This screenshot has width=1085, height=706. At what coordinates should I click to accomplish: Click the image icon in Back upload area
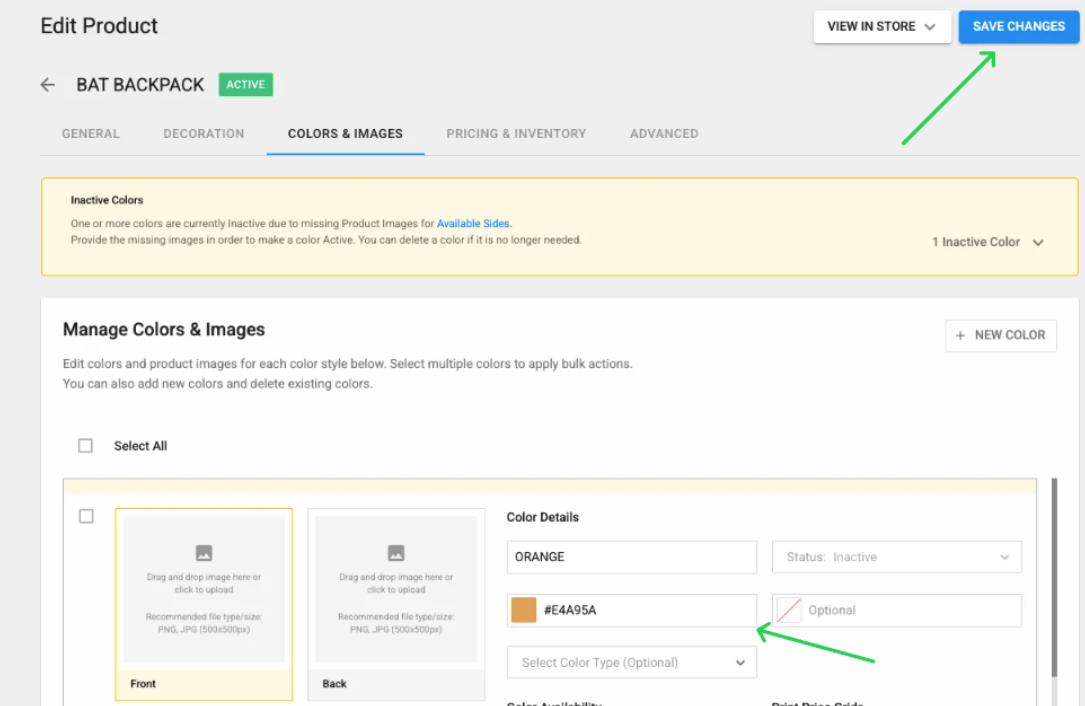pos(396,553)
